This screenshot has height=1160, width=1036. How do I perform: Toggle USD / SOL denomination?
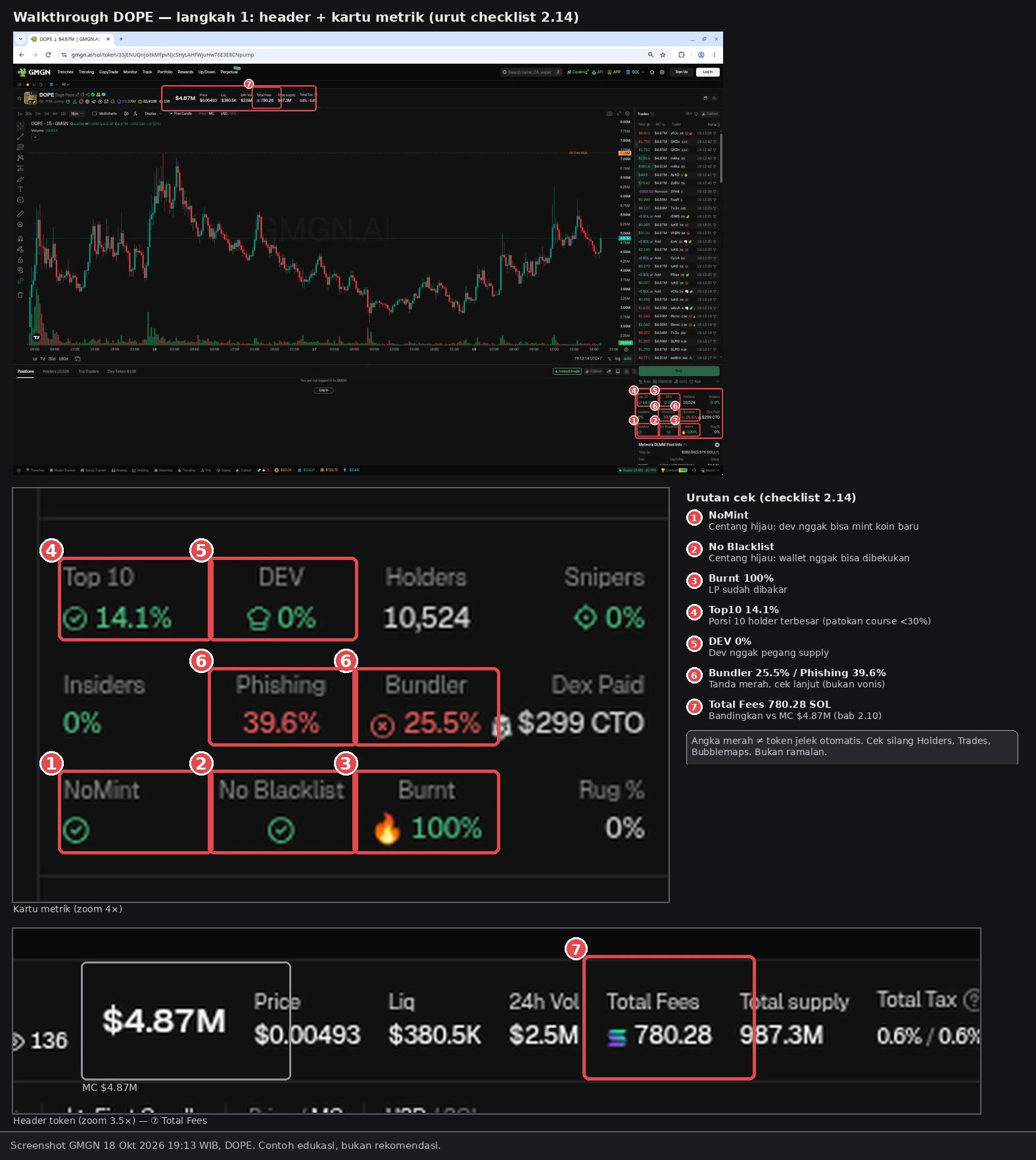pyautogui.click(x=229, y=114)
